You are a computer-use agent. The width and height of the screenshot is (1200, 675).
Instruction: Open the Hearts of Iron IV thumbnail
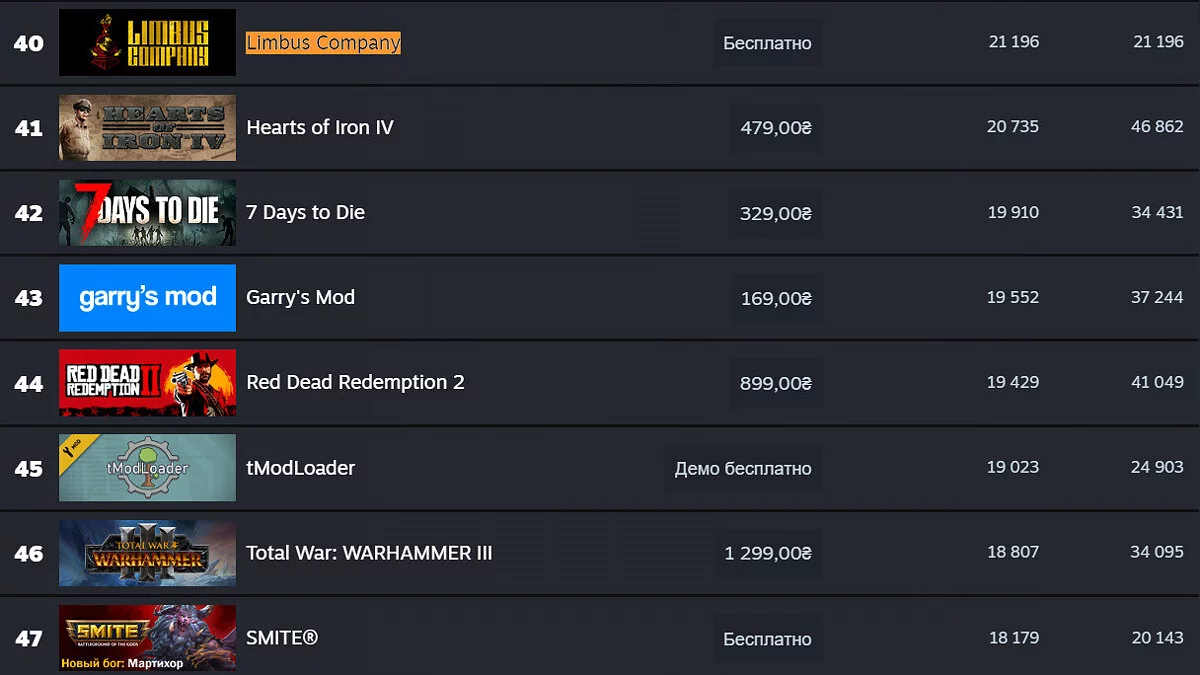tap(147, 127)
